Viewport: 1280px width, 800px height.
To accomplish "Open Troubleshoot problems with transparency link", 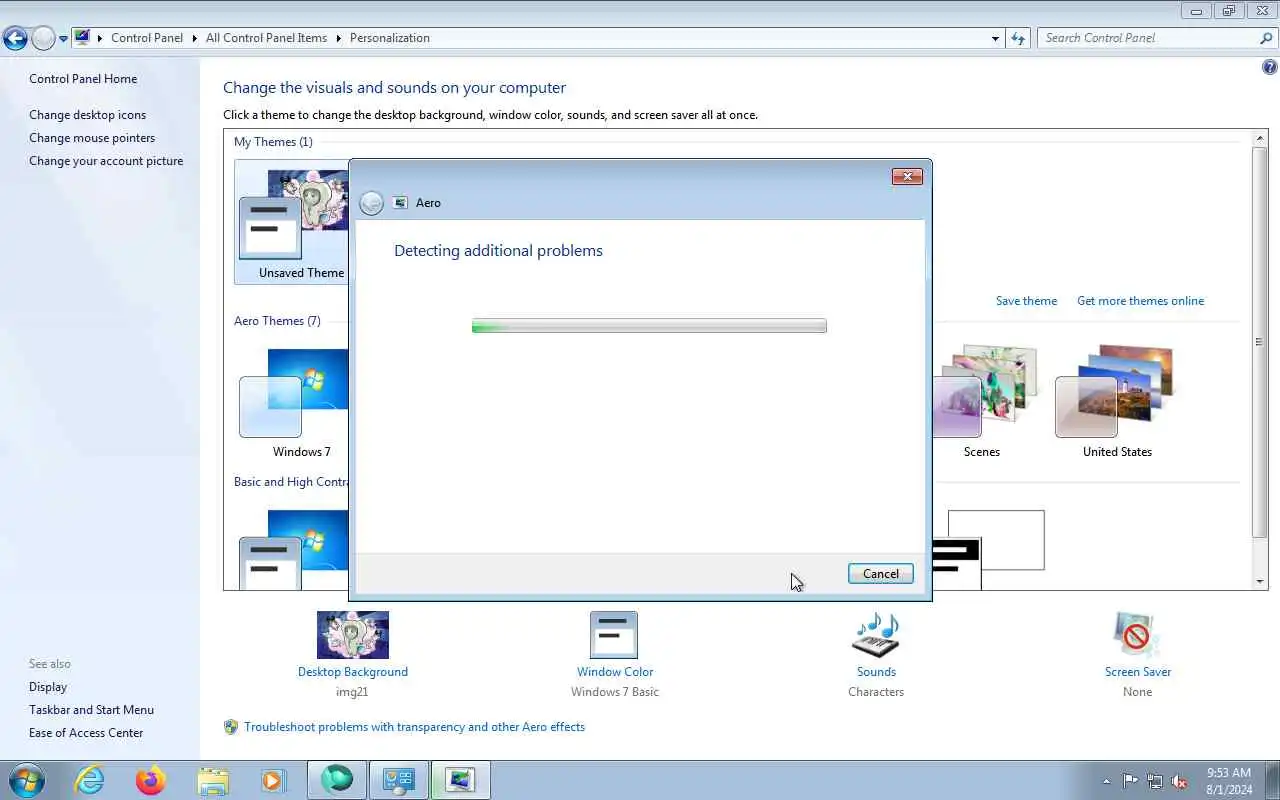I will (414, 727).
